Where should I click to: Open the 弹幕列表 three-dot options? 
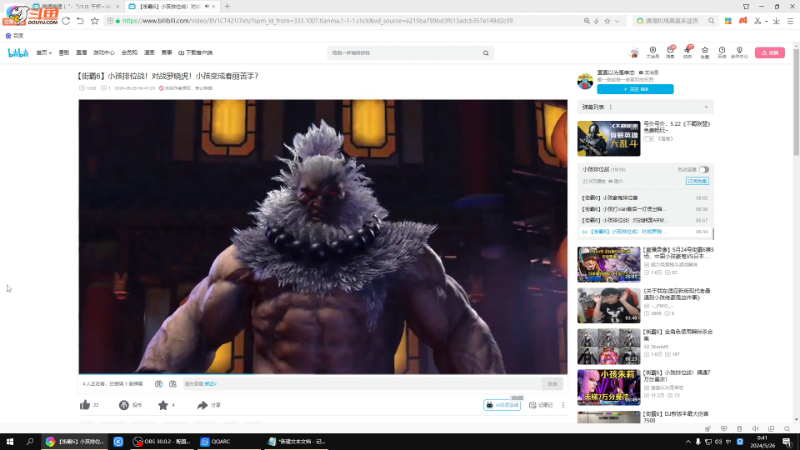(610, 107)
